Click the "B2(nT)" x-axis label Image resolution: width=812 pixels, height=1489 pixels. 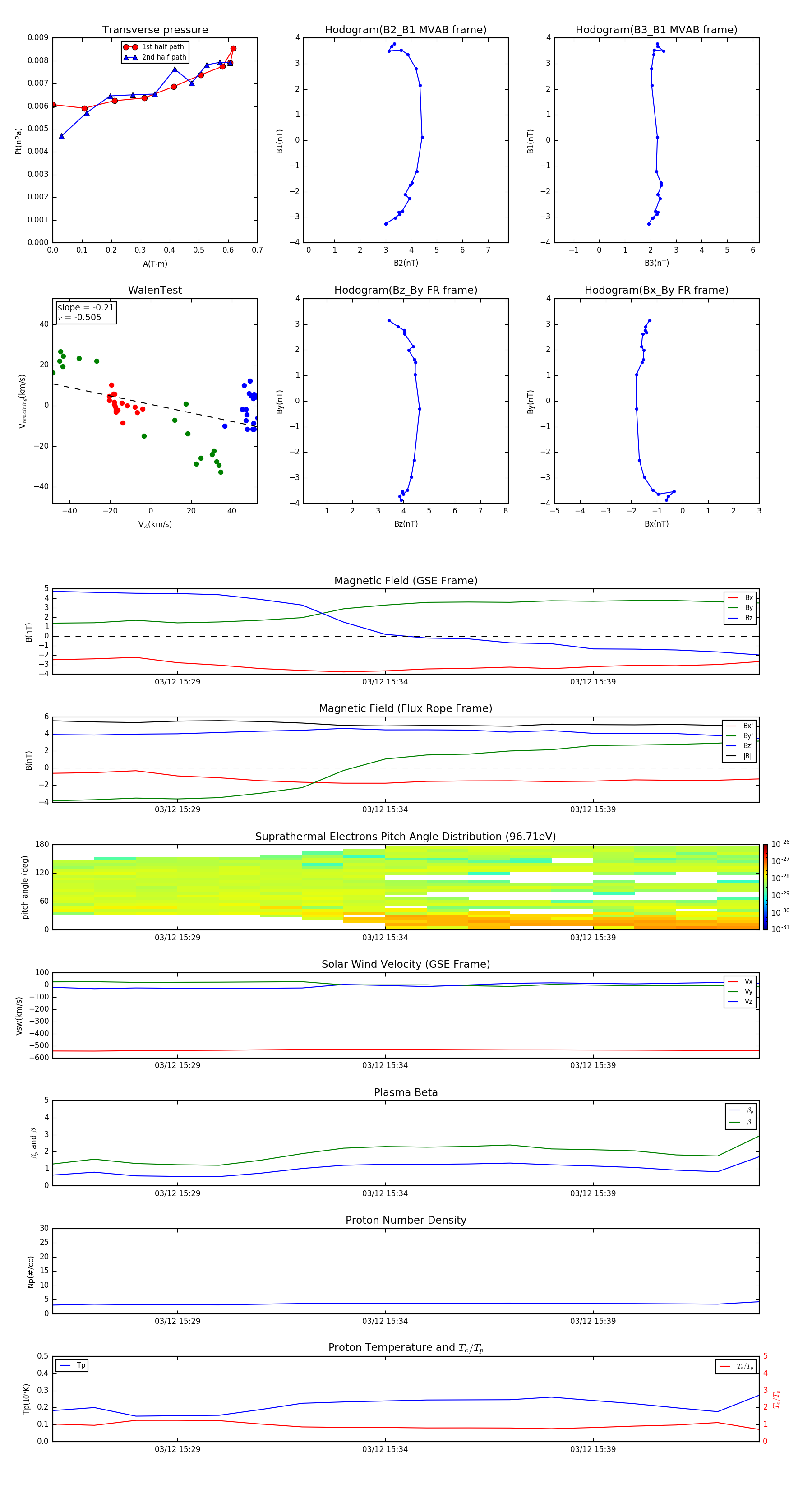coord(406,263)
